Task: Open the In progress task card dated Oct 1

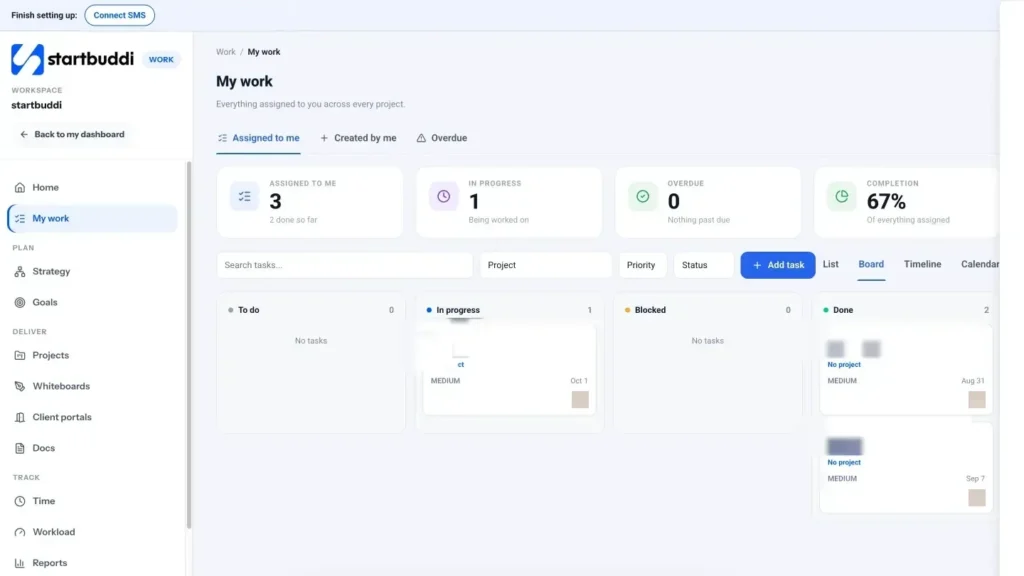Action: click(509, 370)
